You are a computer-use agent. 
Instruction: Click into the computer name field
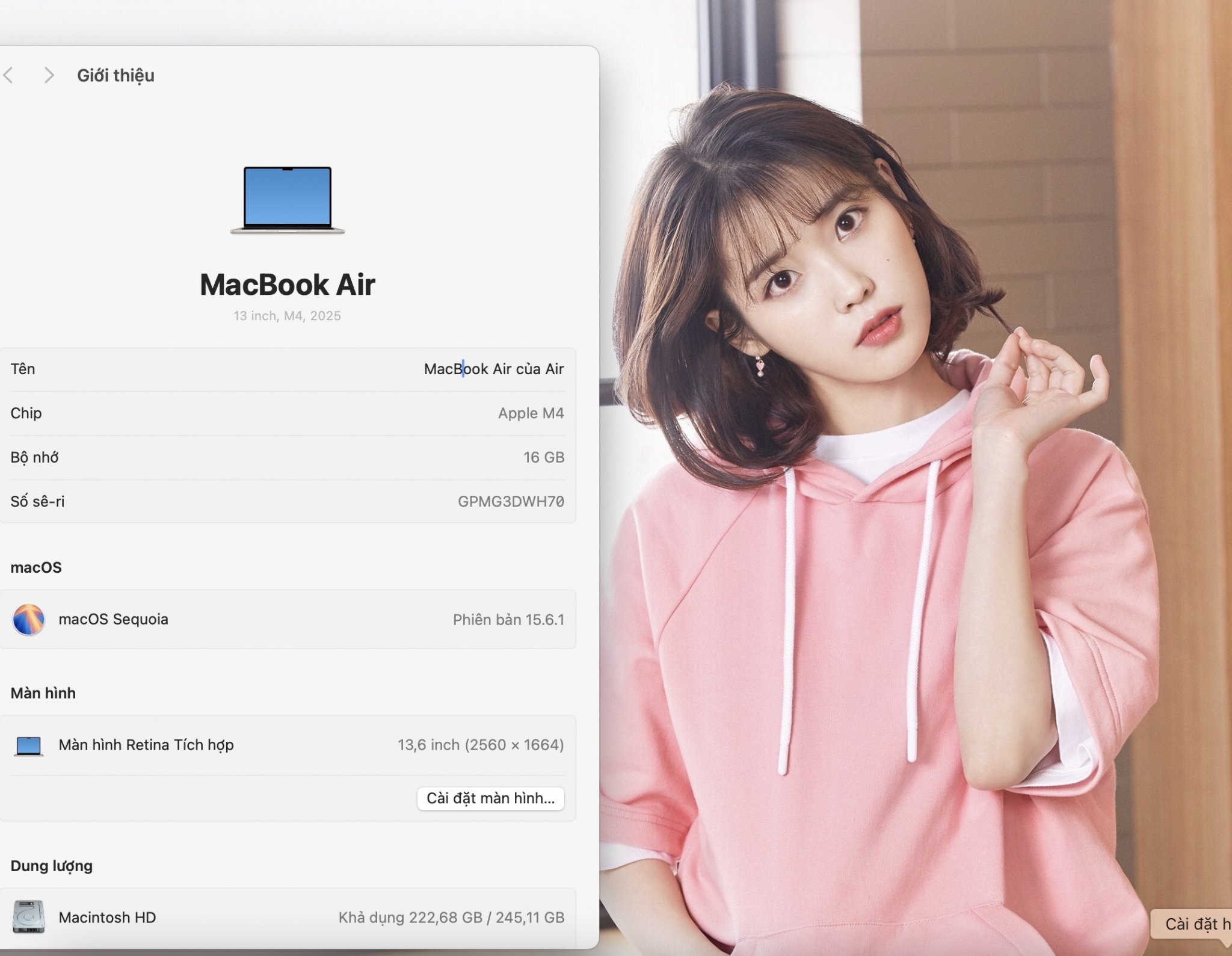click(x=493, y=369)
